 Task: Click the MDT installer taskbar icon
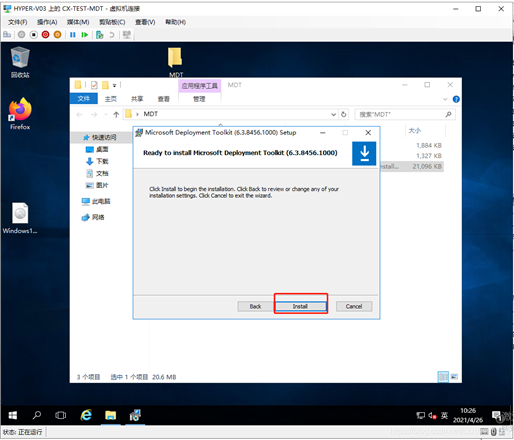point(135,415)
